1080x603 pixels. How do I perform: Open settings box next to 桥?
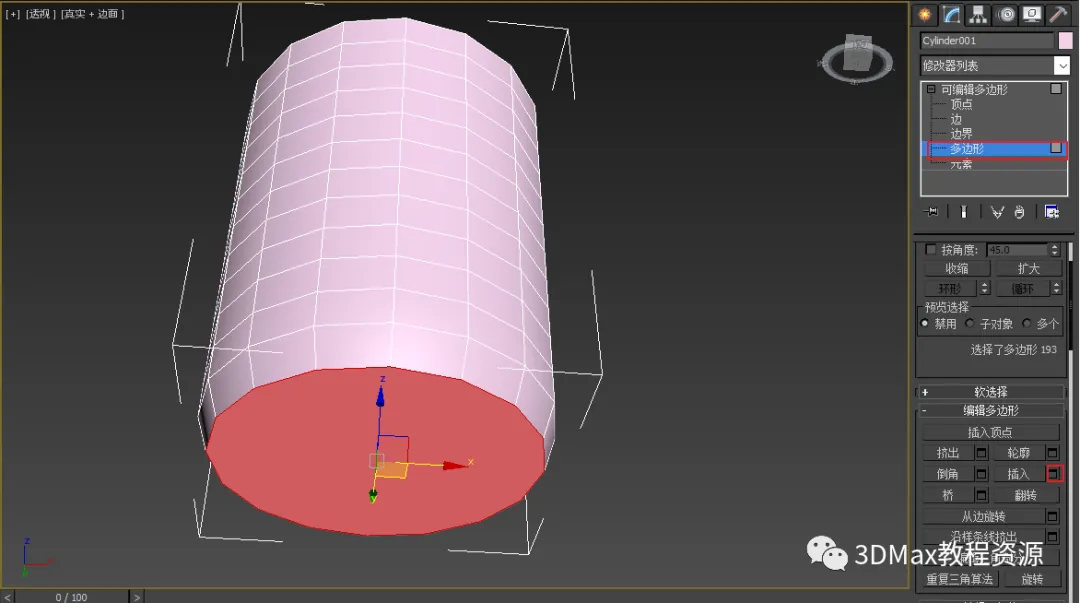tap(982, 495)
